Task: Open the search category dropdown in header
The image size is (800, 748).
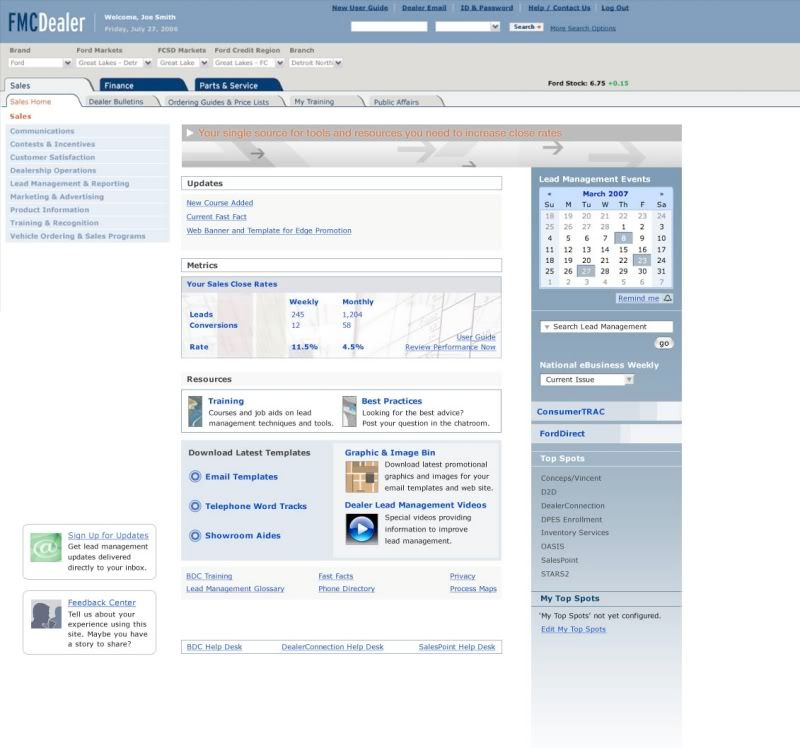Action: pos(467,27)
